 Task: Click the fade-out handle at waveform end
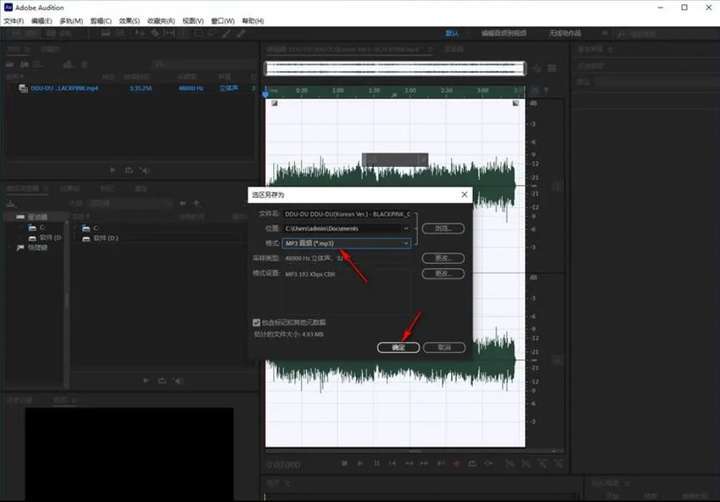click(516, 103)
